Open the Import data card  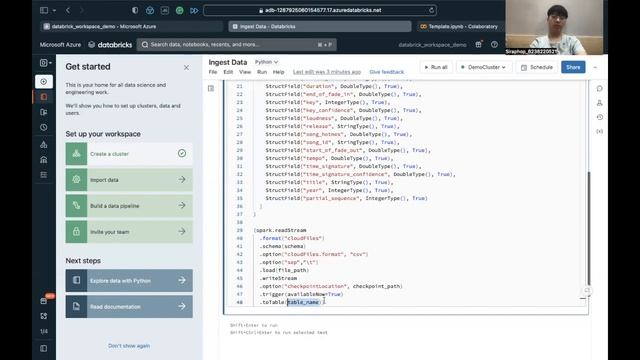click(x=129, y=180)
